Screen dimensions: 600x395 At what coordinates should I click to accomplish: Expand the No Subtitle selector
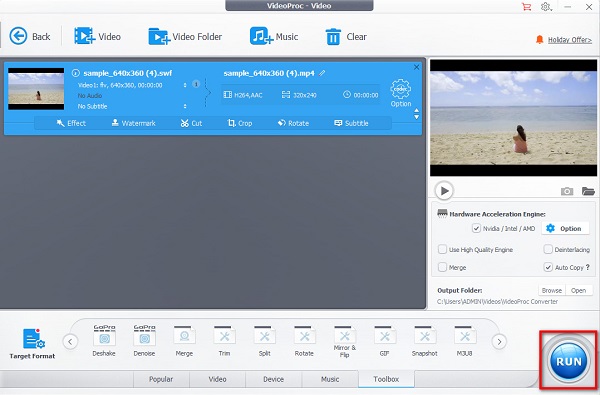tap(185, 106)
